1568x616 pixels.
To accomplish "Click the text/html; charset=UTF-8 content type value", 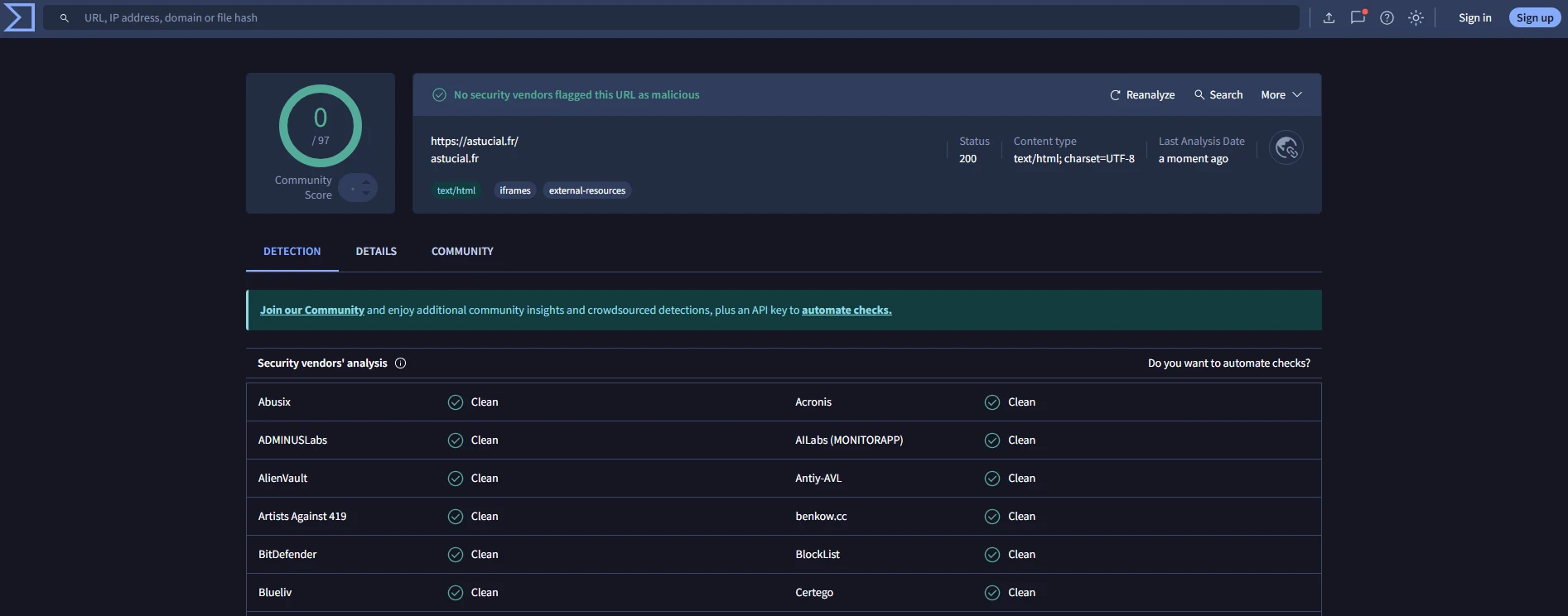I will click(1074, 159).
